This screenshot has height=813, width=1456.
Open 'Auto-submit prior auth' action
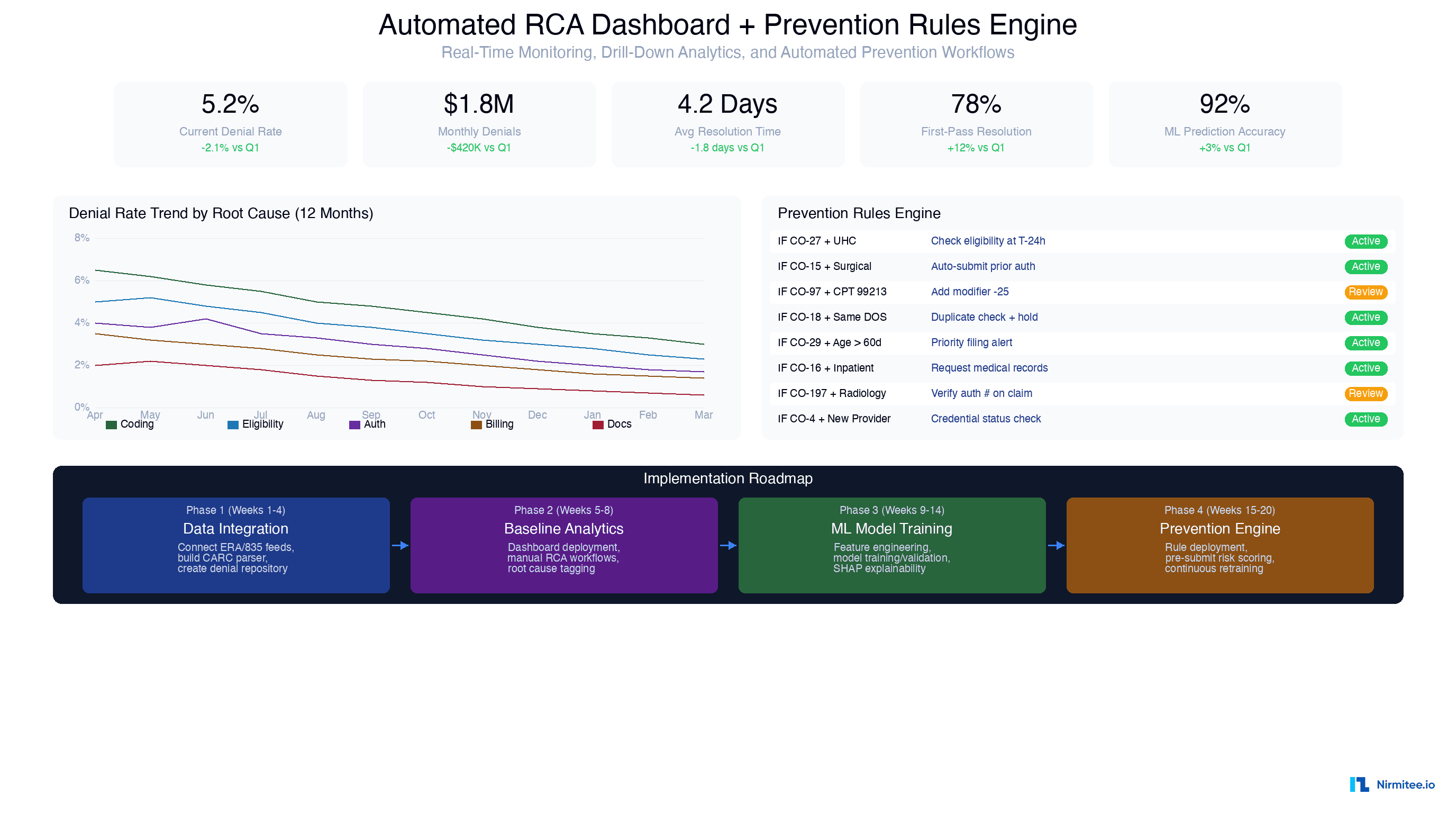983,266
